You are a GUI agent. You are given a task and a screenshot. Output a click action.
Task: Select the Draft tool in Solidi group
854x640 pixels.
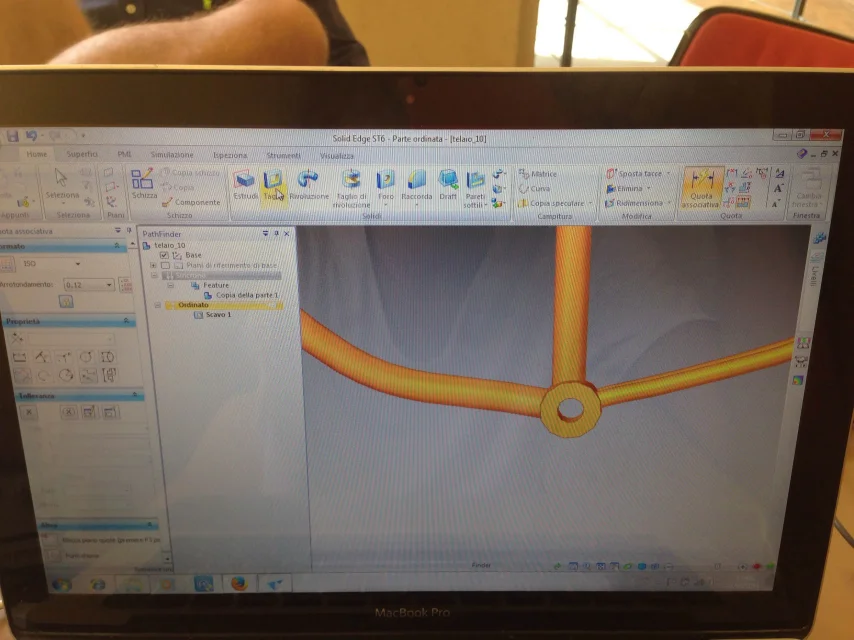447,184
